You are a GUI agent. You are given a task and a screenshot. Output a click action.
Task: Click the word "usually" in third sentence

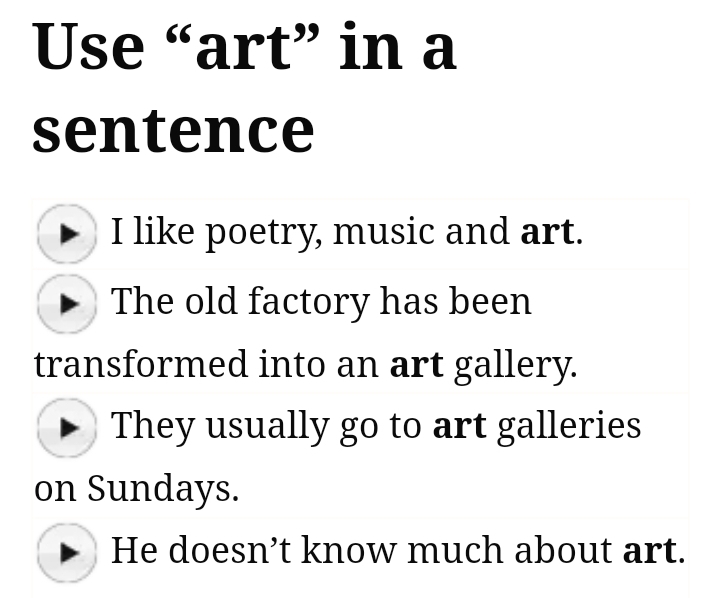click(x=263, y=427)
